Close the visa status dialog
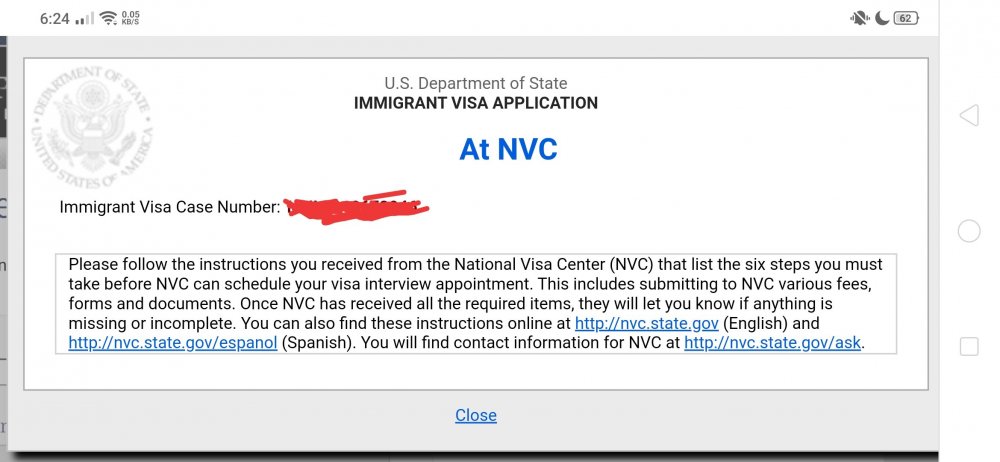Image resolution: width=1000 pixels, height=462 pixels. [476, 415]
